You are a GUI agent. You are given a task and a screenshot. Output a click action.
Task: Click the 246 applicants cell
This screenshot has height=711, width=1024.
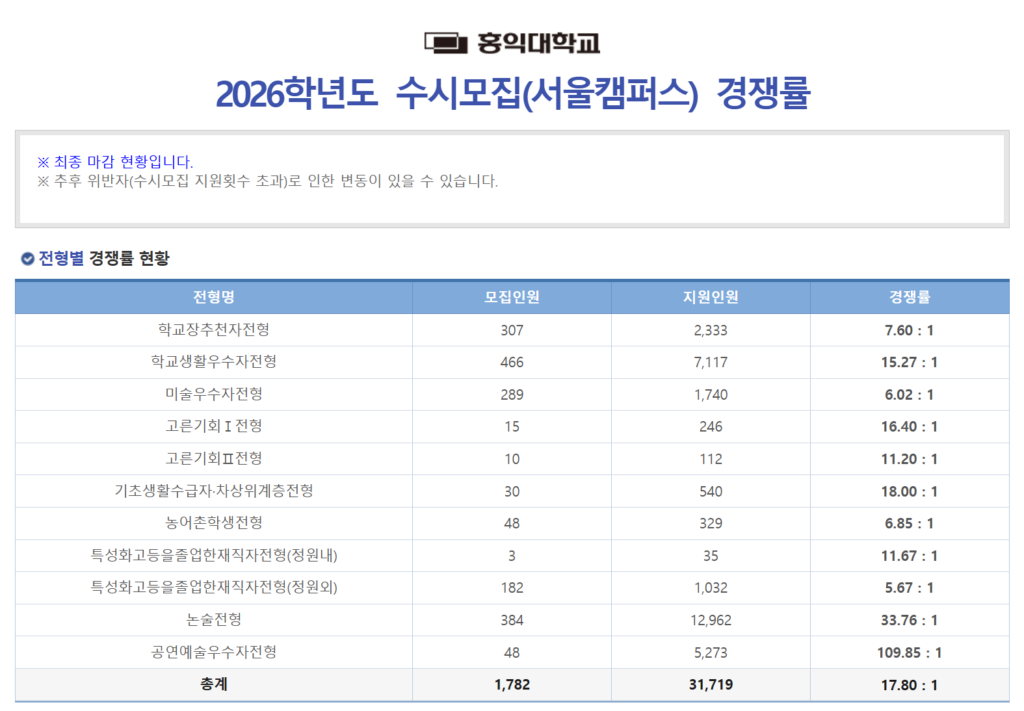[x=711, y=427]
